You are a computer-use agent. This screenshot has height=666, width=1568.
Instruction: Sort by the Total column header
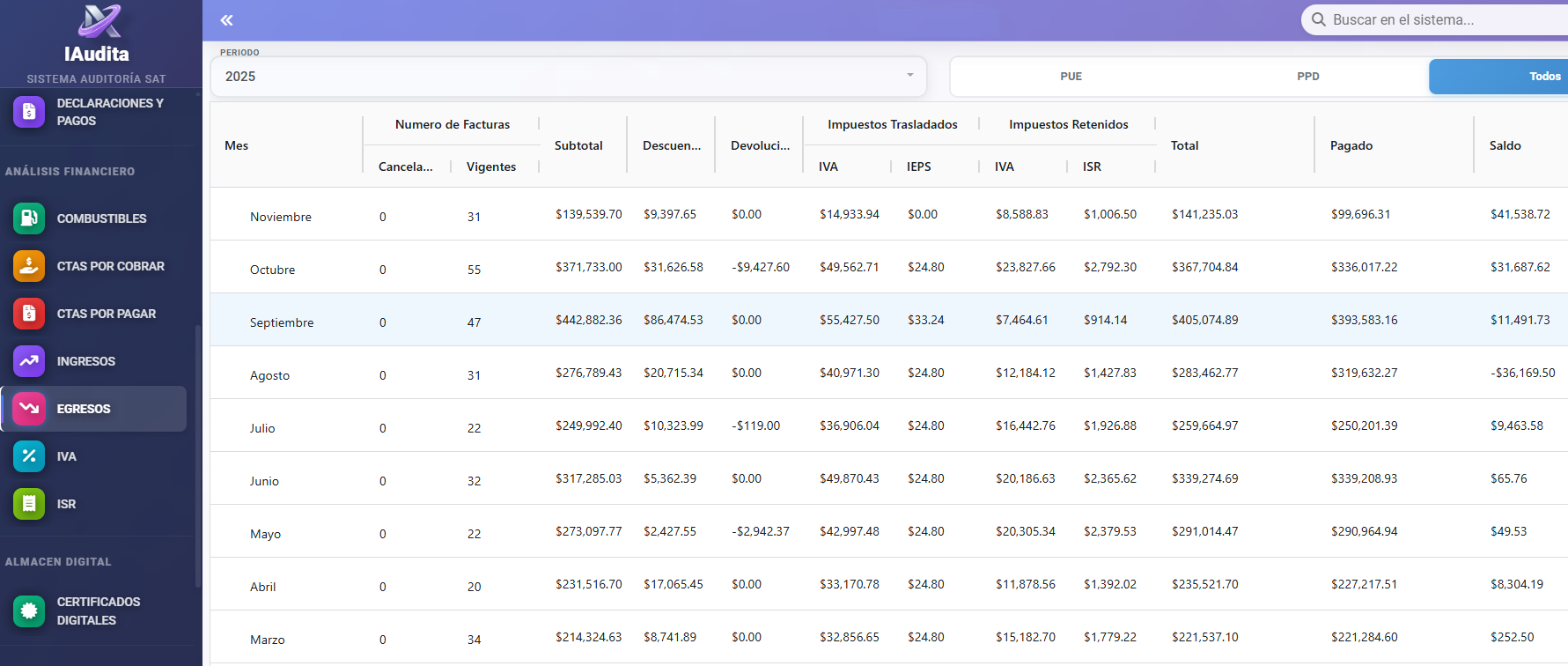[x=1184, y=145]
